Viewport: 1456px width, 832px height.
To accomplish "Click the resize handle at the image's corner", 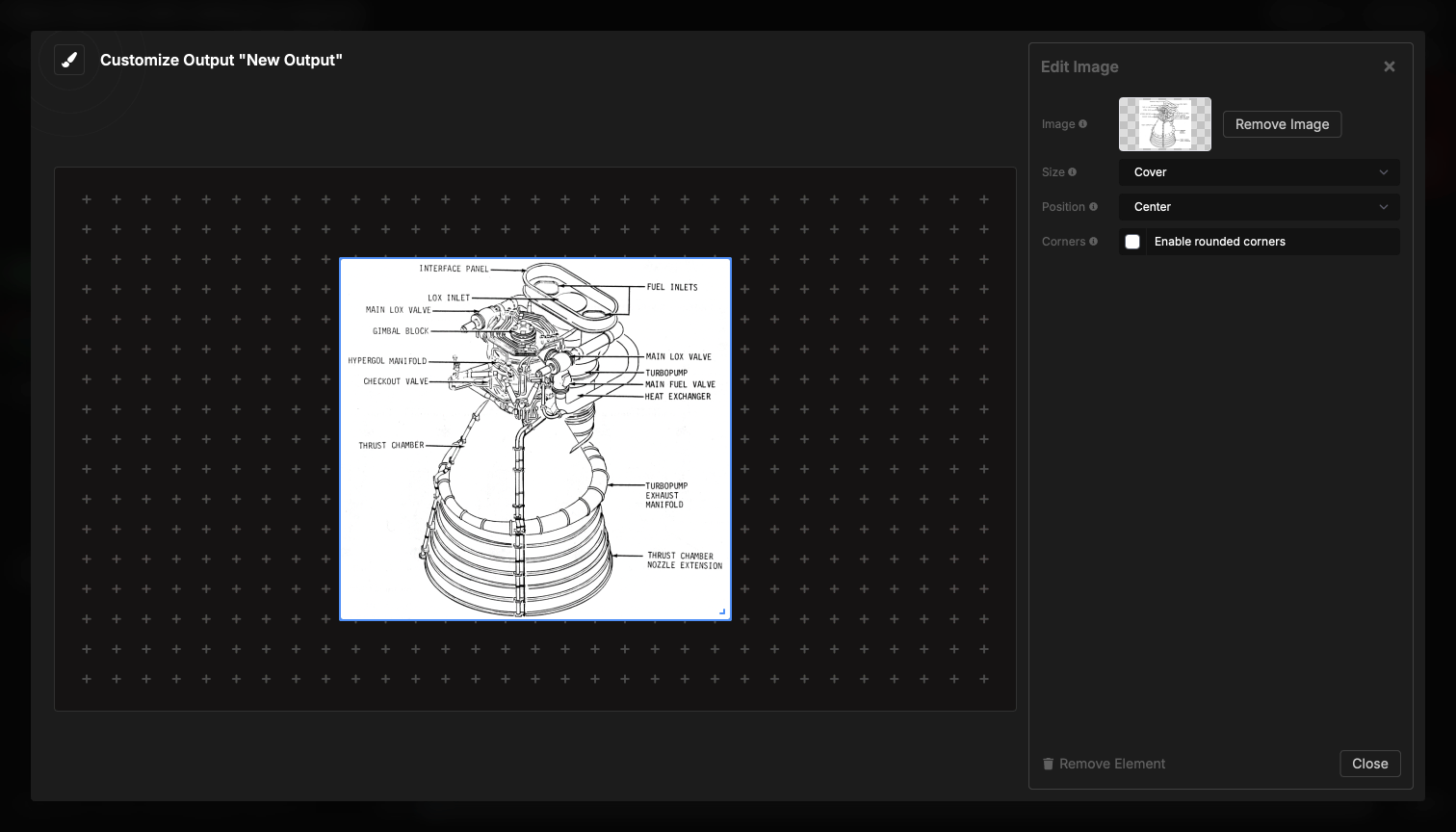I will coord(720,611).
